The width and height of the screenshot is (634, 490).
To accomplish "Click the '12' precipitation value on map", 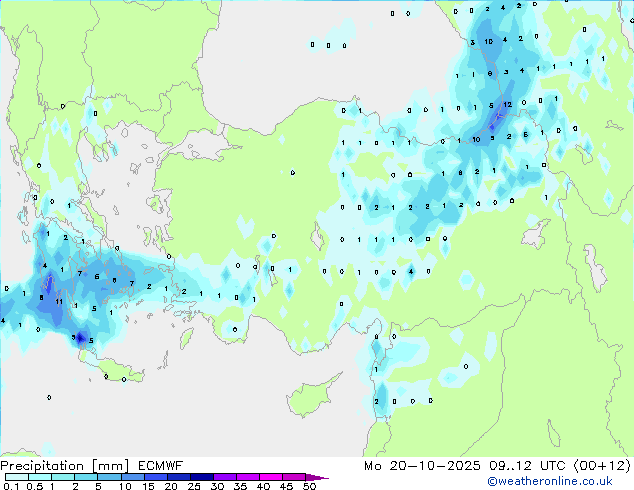I will 507,105.
